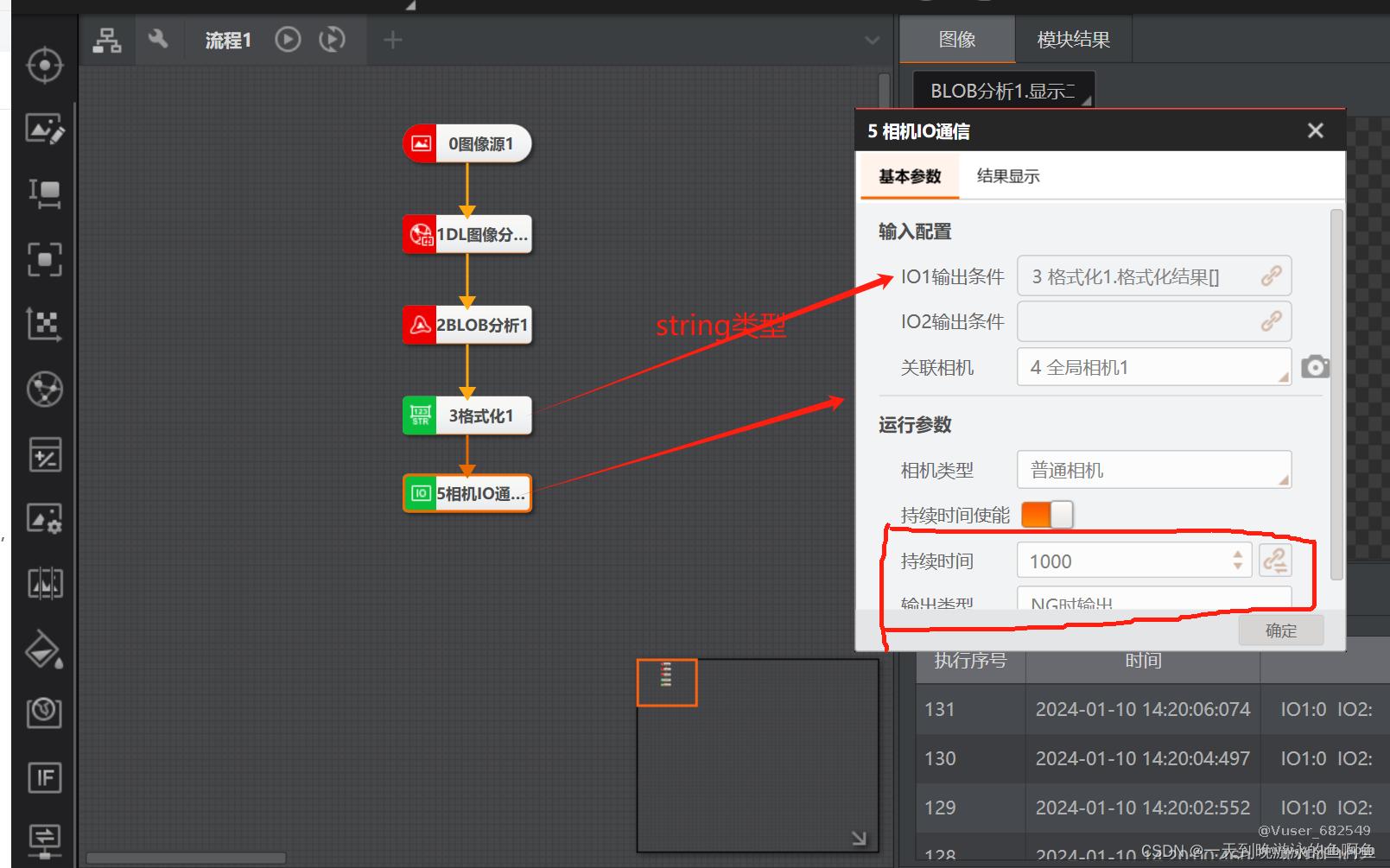
Task: Open the 模块结果 tab
Action: click(1073, 40)
